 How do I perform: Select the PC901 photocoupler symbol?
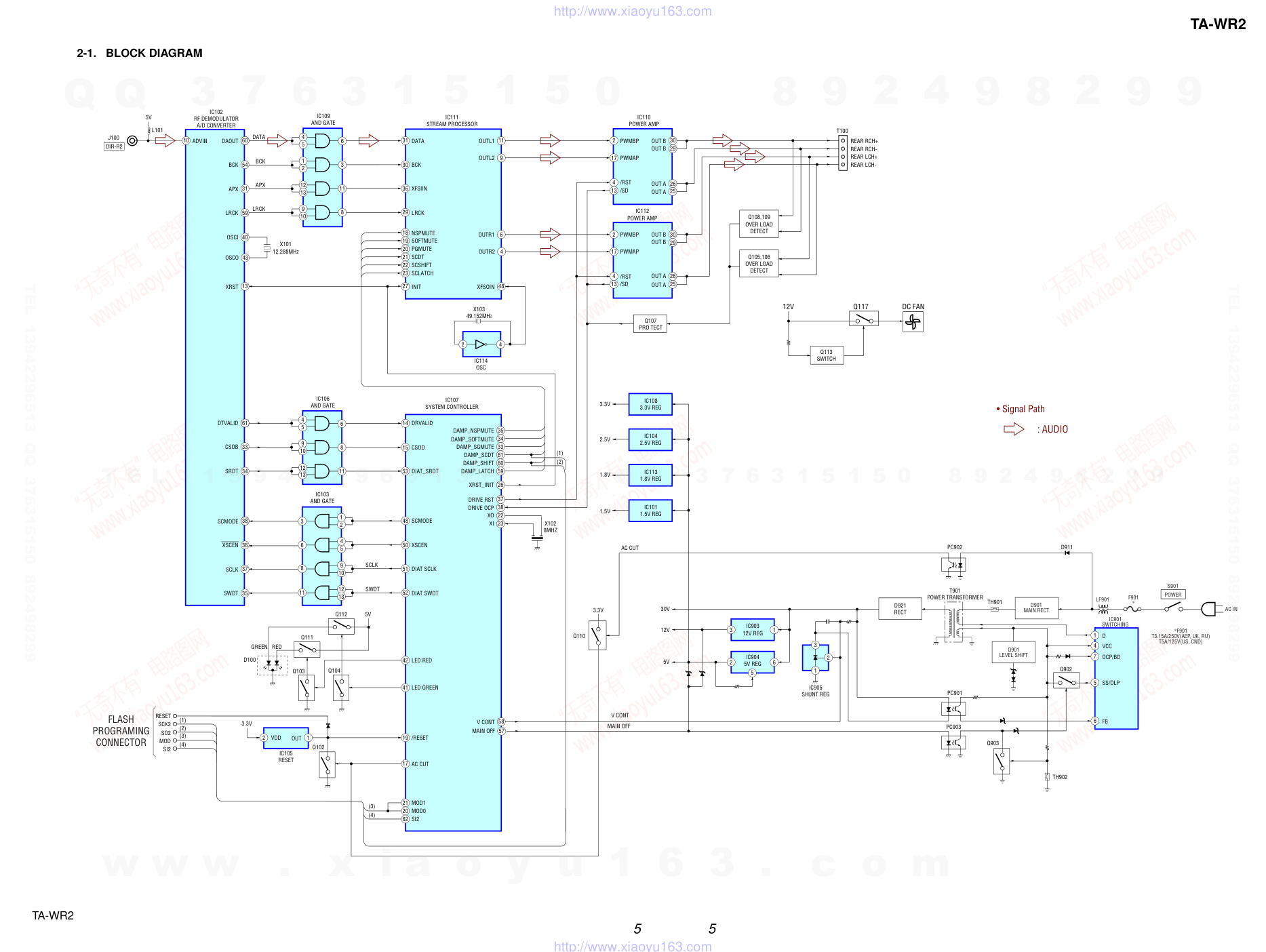click(x=953, y=709)
